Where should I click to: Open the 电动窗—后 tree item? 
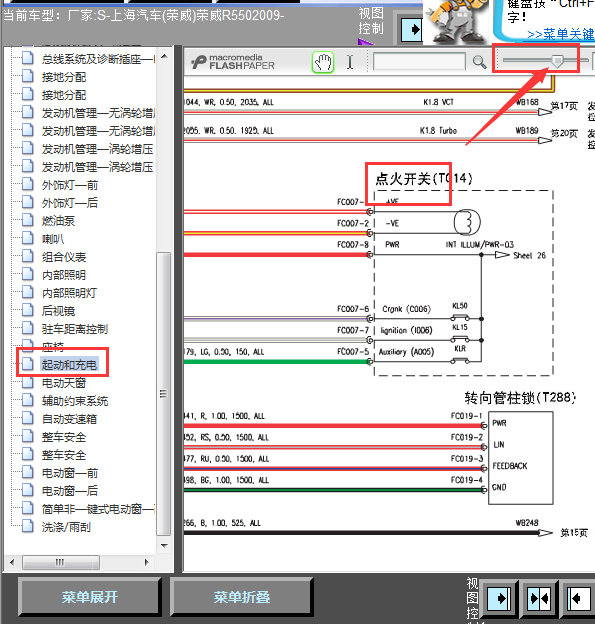point(70,491)
